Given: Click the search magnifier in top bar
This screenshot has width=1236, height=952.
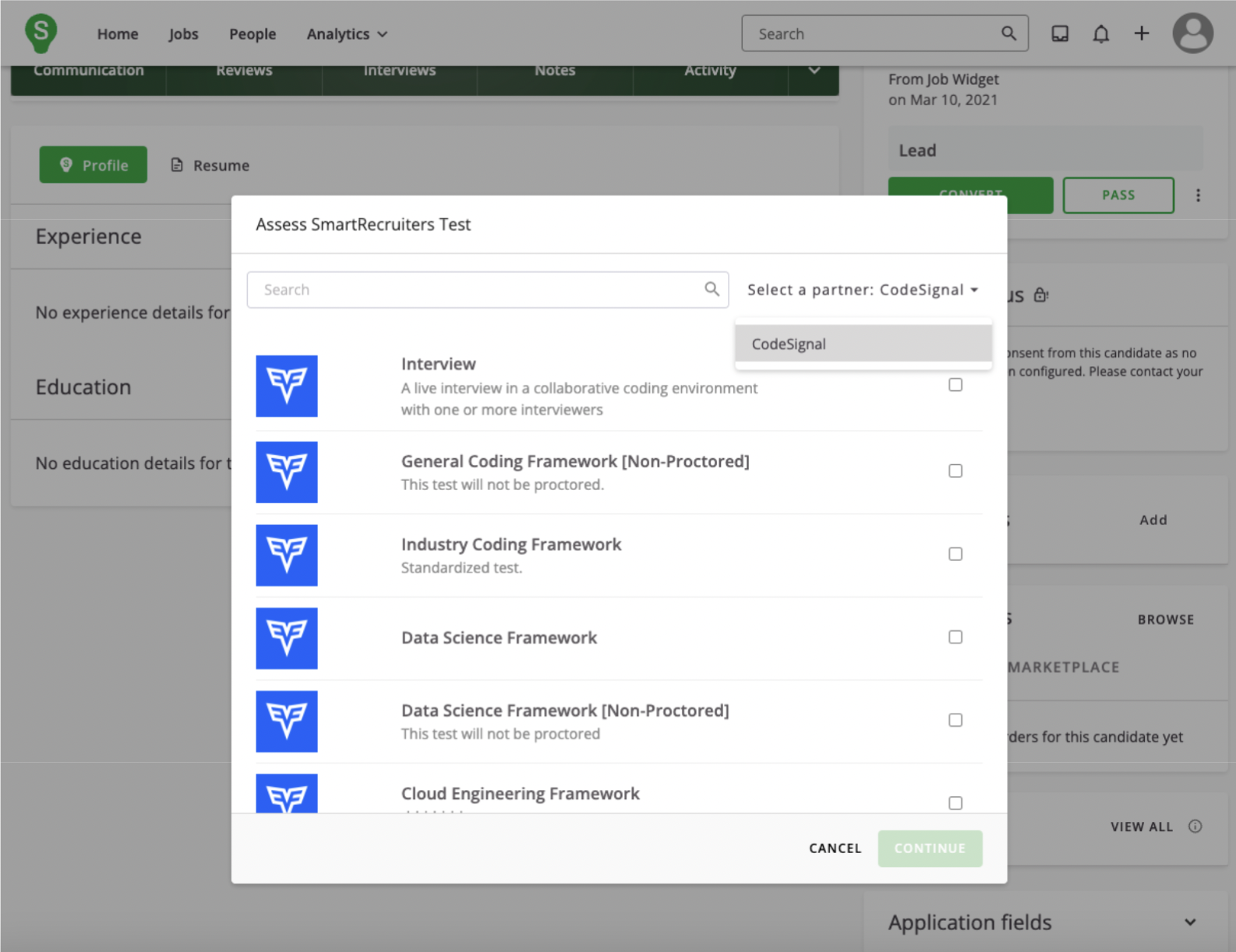Looking at the screenshot, I should (x=1008, y=33).
